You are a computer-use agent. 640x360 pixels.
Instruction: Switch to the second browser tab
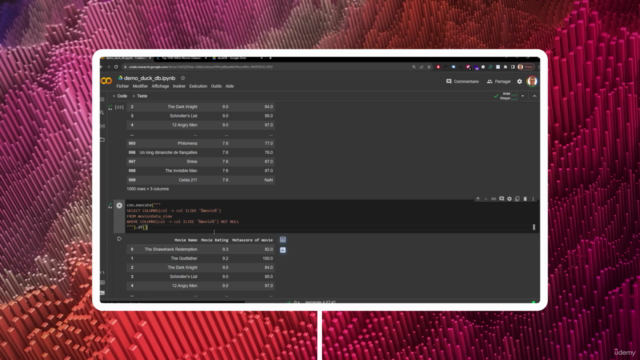182,58
